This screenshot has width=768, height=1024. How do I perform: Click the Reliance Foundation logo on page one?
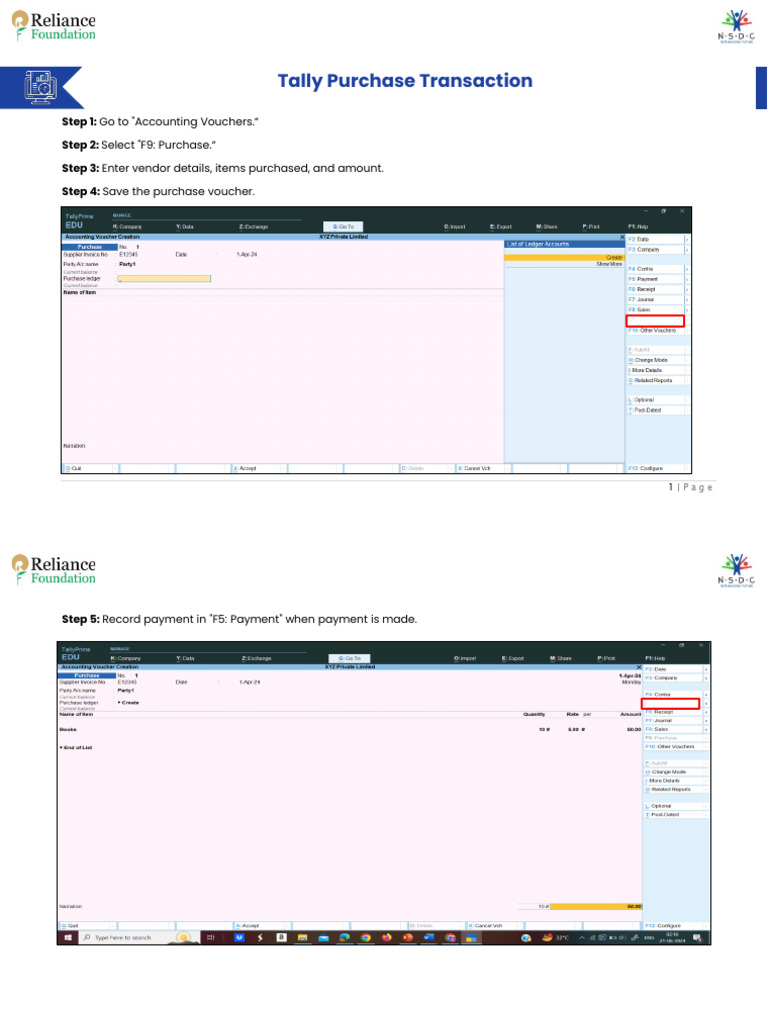point(54,25)
